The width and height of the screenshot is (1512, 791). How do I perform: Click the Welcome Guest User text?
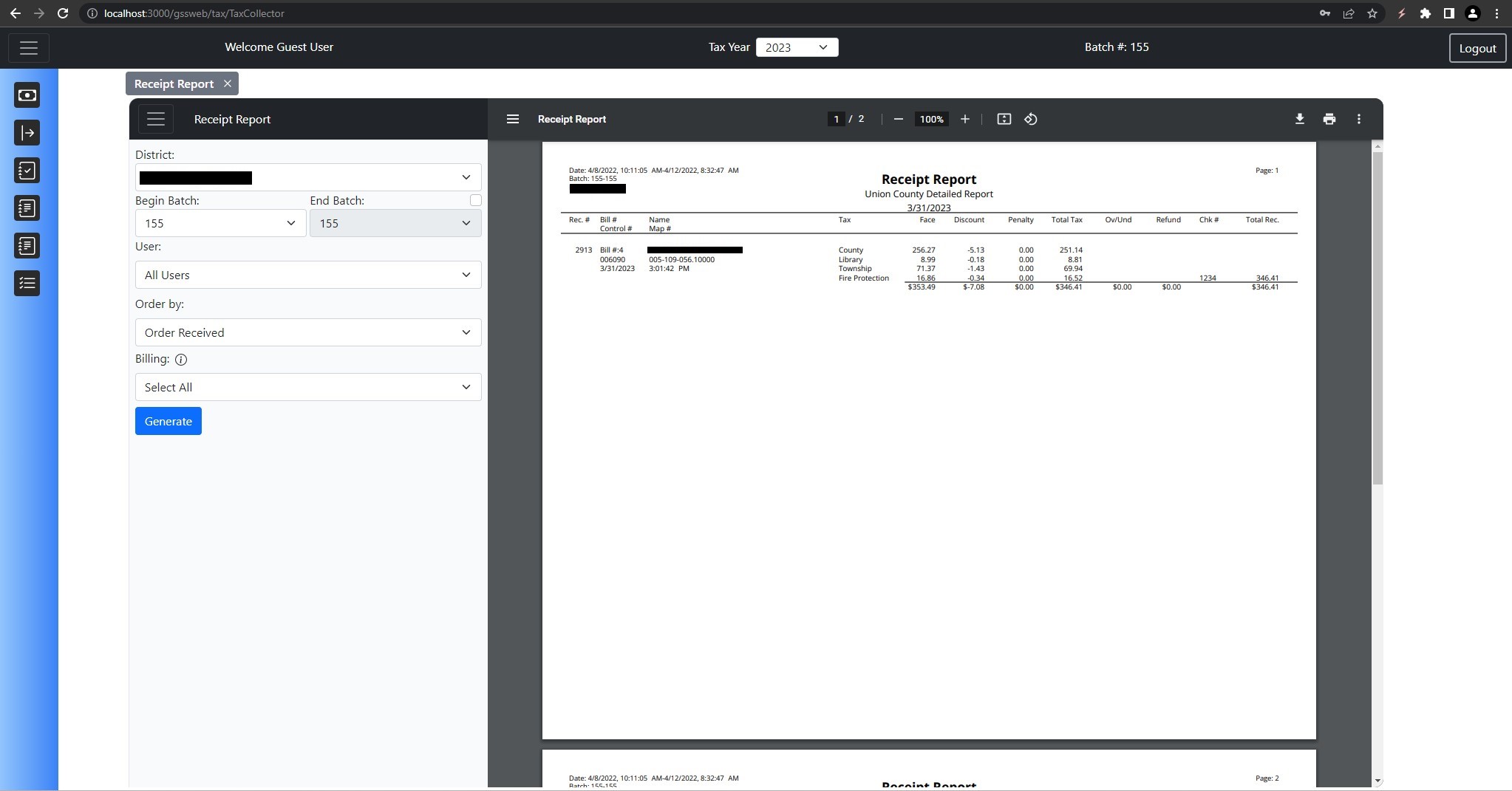[279, 47]
